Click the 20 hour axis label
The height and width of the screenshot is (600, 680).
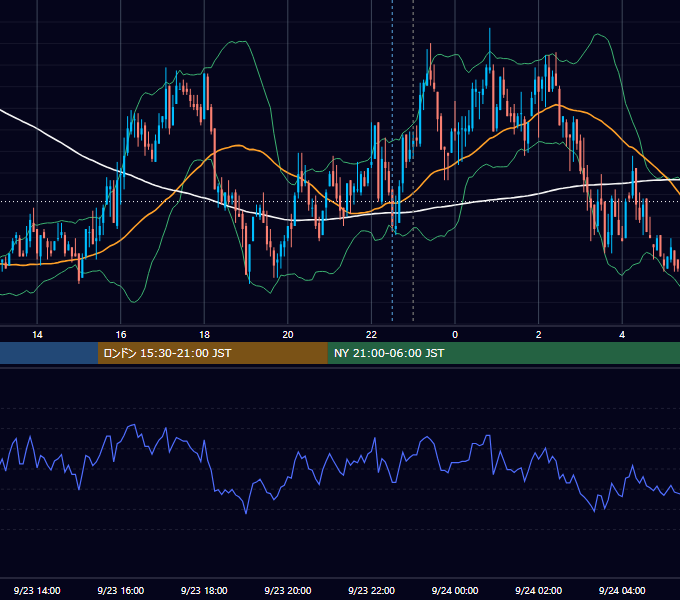pos(288,335)
